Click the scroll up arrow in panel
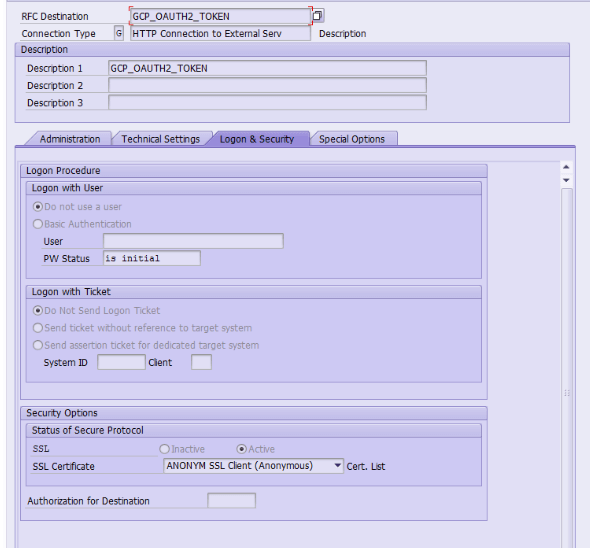This screenshot has height=548, width=590. pyautogui.click(x=566, y=167)
